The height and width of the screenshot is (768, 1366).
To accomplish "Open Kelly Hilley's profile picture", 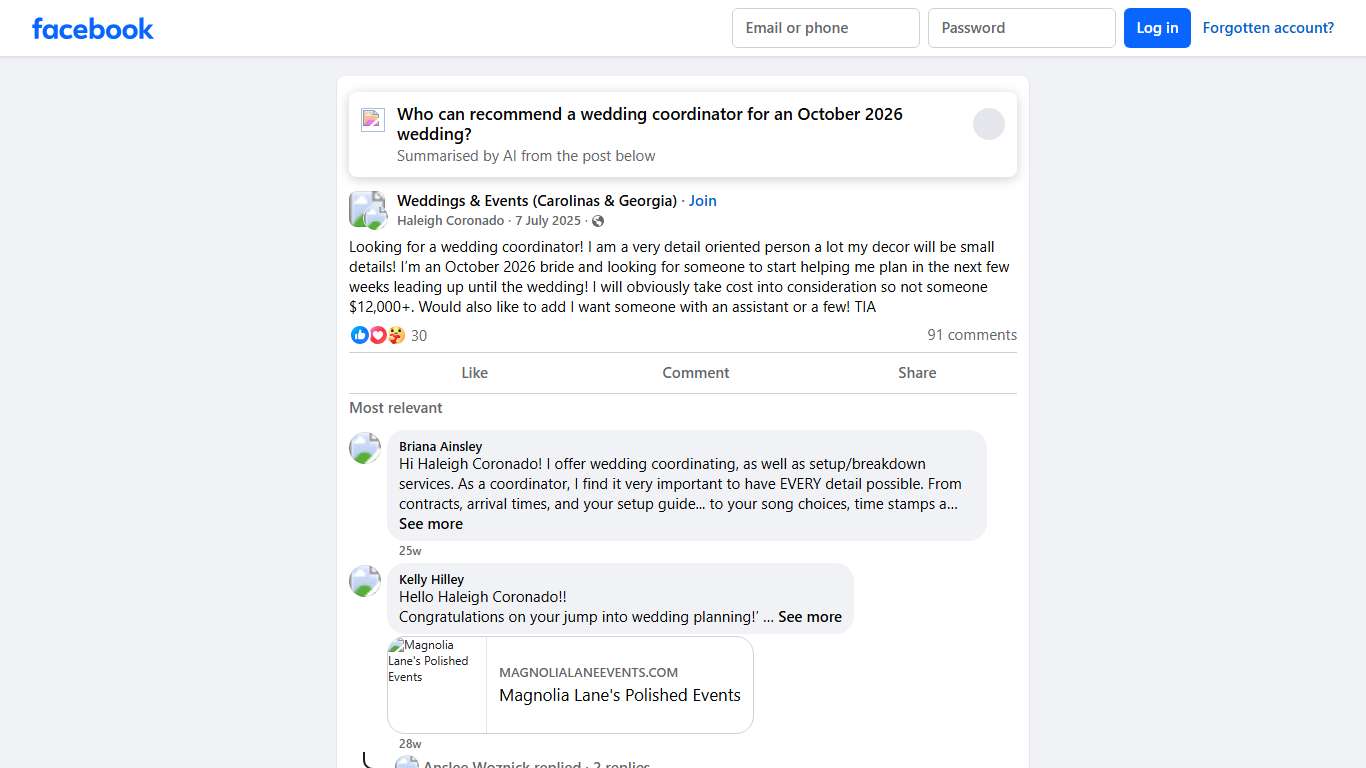I will click(x=365, y=581).
